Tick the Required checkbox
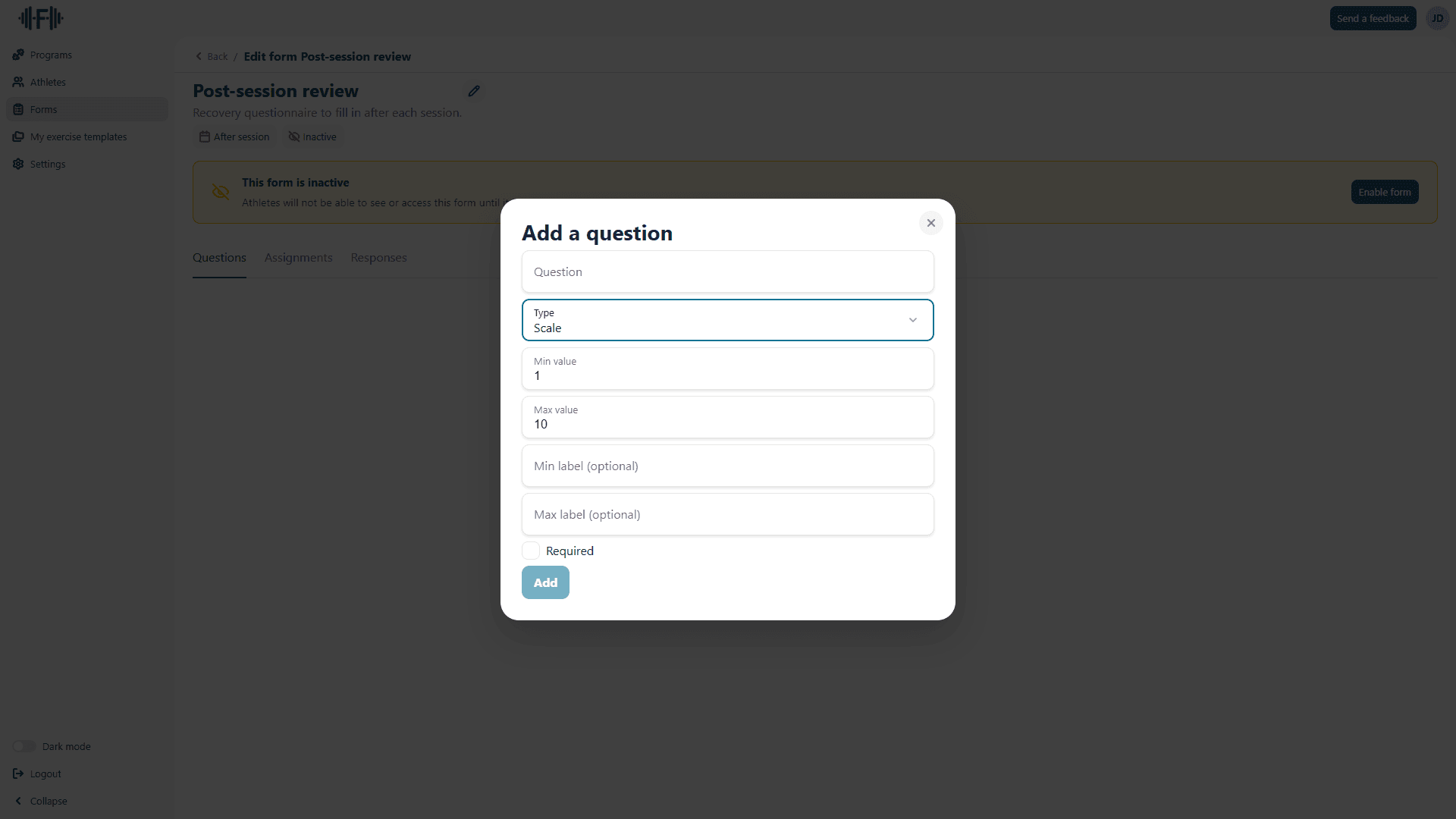This screenshot has width=1456, height=819. point(531,551)
